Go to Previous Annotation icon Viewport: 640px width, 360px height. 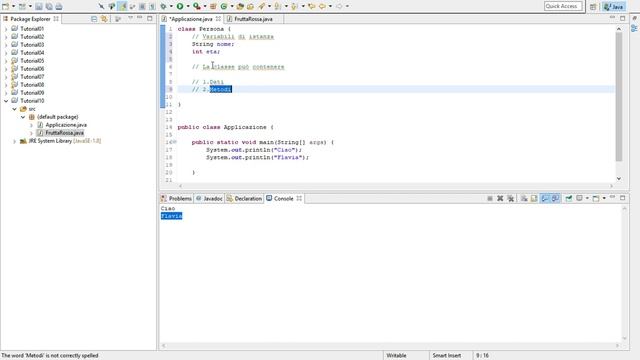click(294, 6)
